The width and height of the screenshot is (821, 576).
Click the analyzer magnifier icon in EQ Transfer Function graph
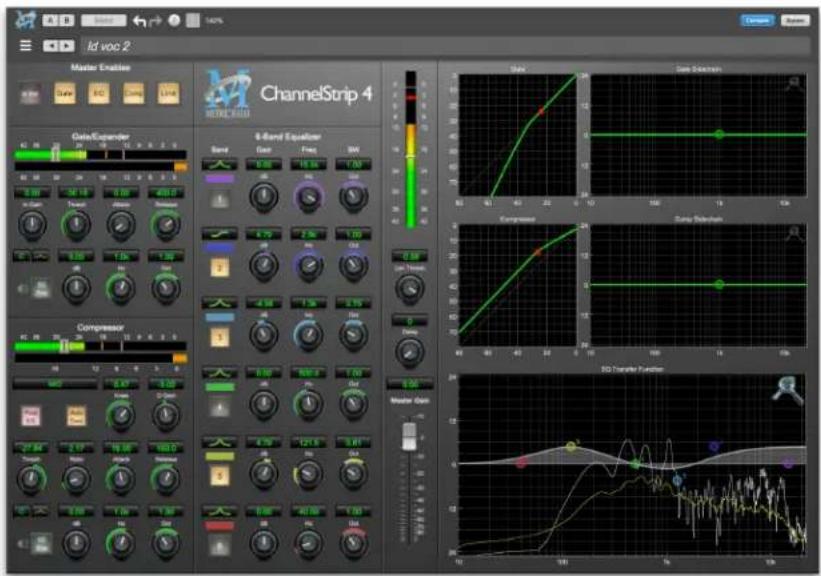pos(788,390)
